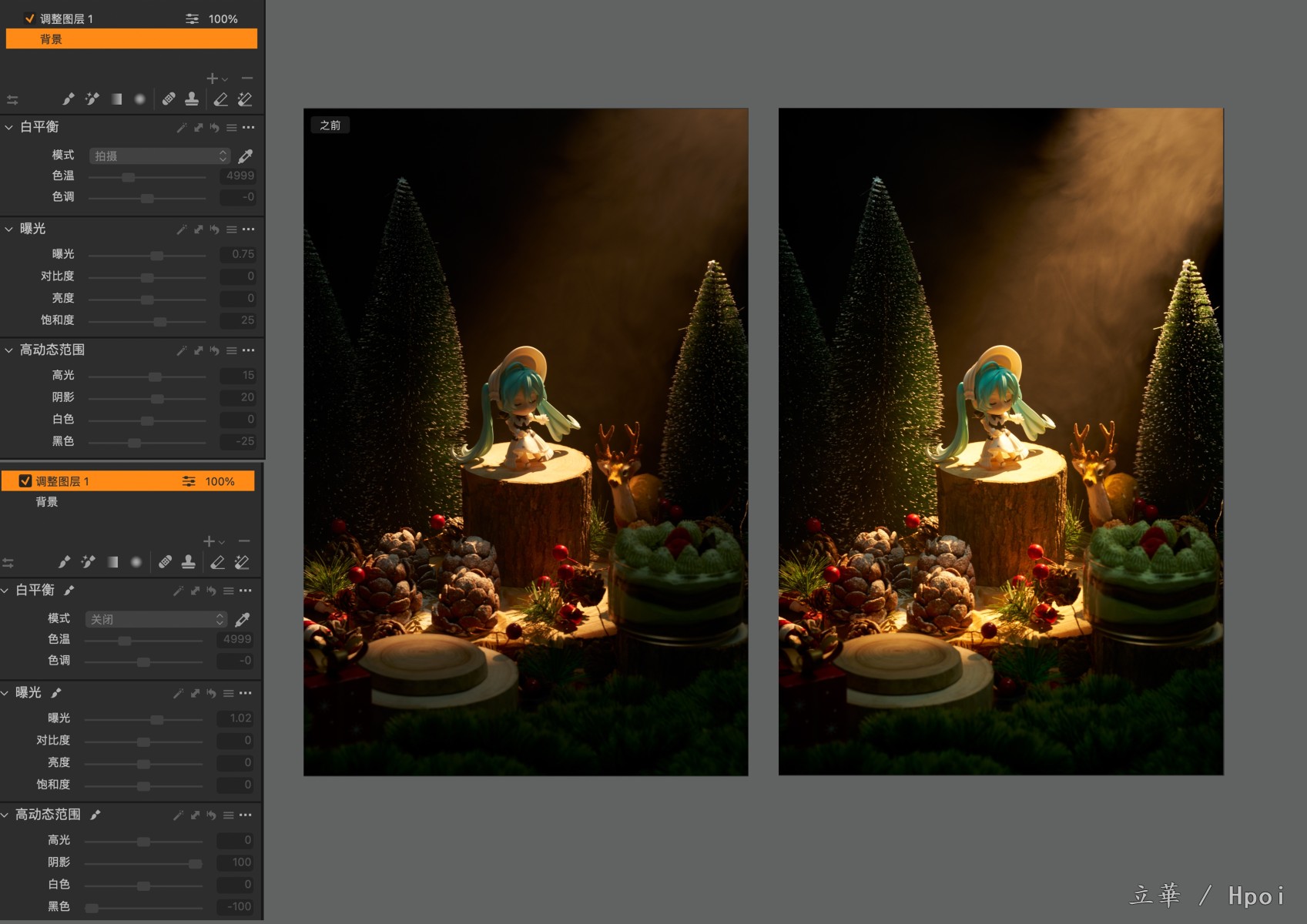
Task: Open opacity sliders icon on highlighted 调整图层 1 row
Action: (x=189, y=481)
